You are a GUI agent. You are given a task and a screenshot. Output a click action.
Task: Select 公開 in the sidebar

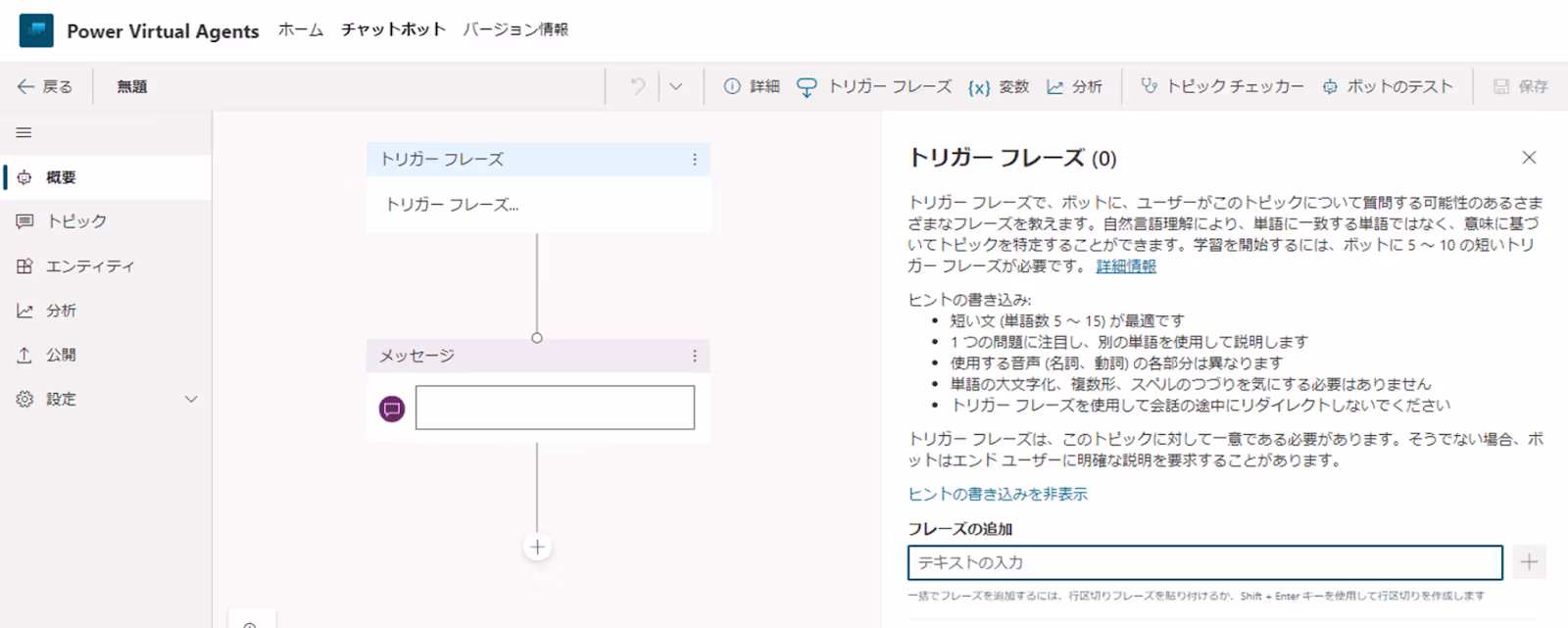click(x=106, y=355)
